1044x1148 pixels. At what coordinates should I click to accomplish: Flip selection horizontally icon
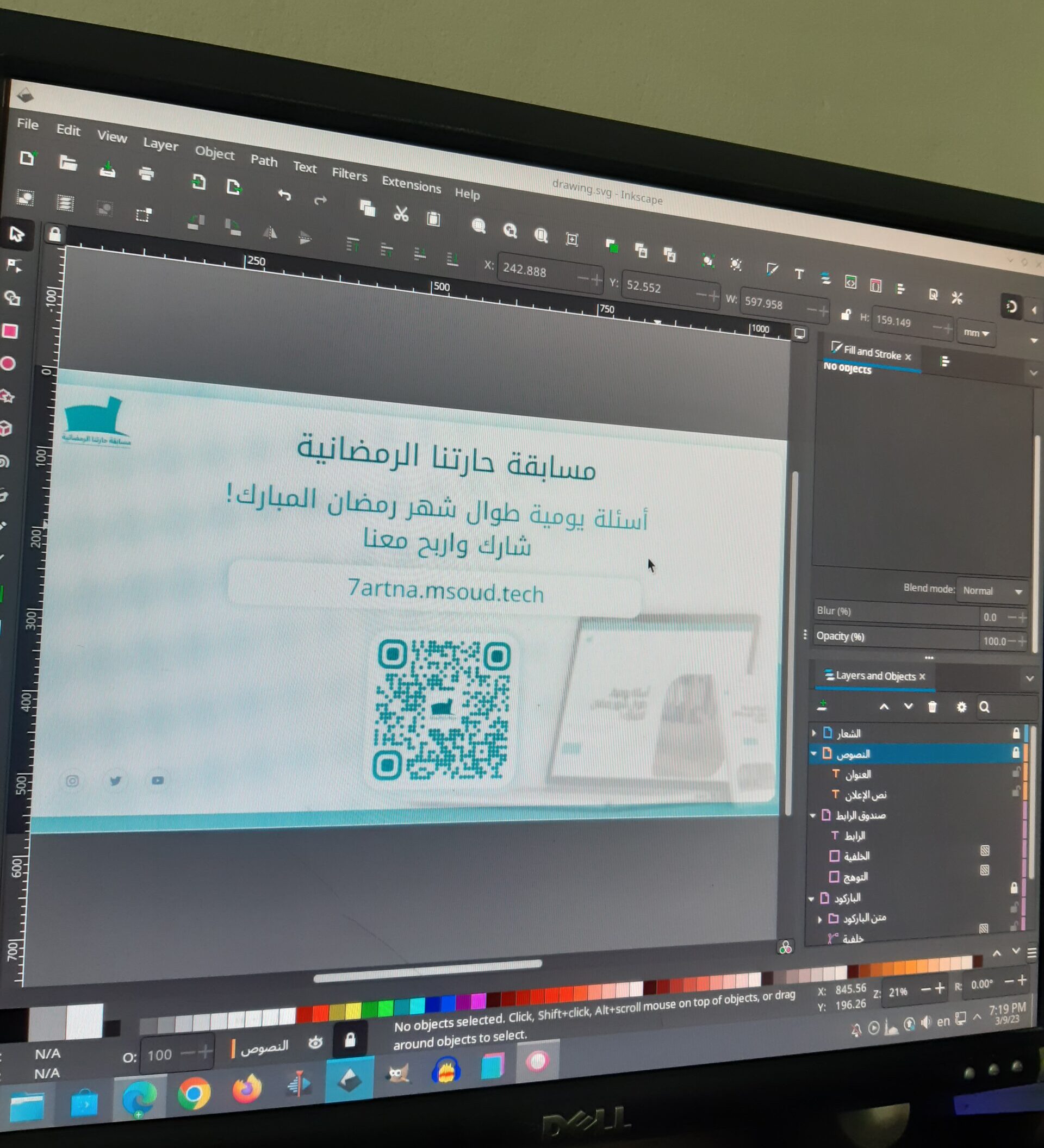270,232
